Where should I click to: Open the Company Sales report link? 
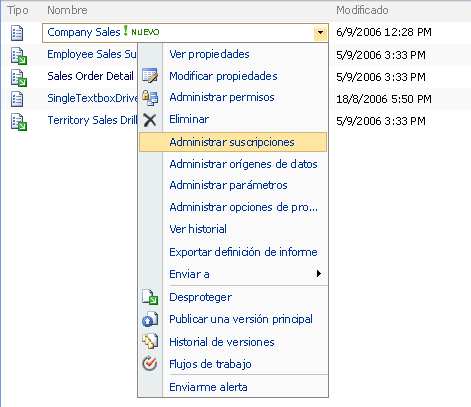point(84,32)
